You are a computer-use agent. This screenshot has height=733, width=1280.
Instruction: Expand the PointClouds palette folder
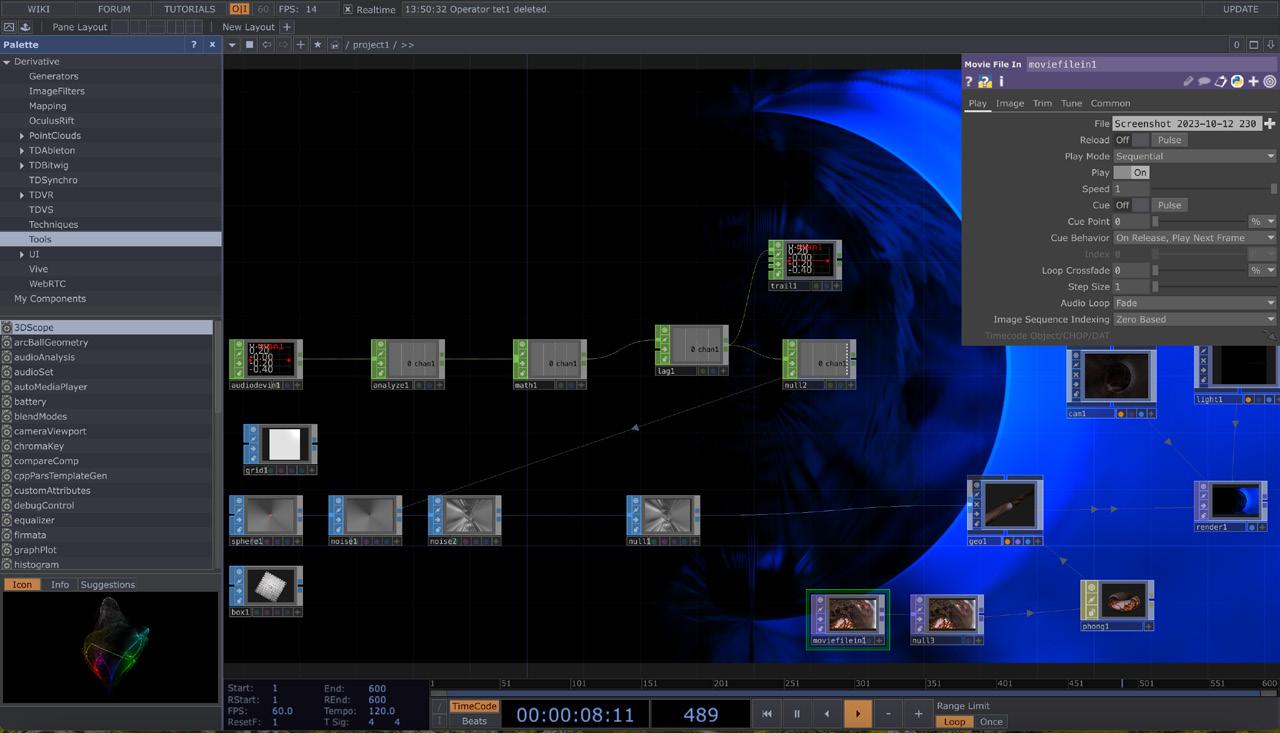tap(22, 136)
